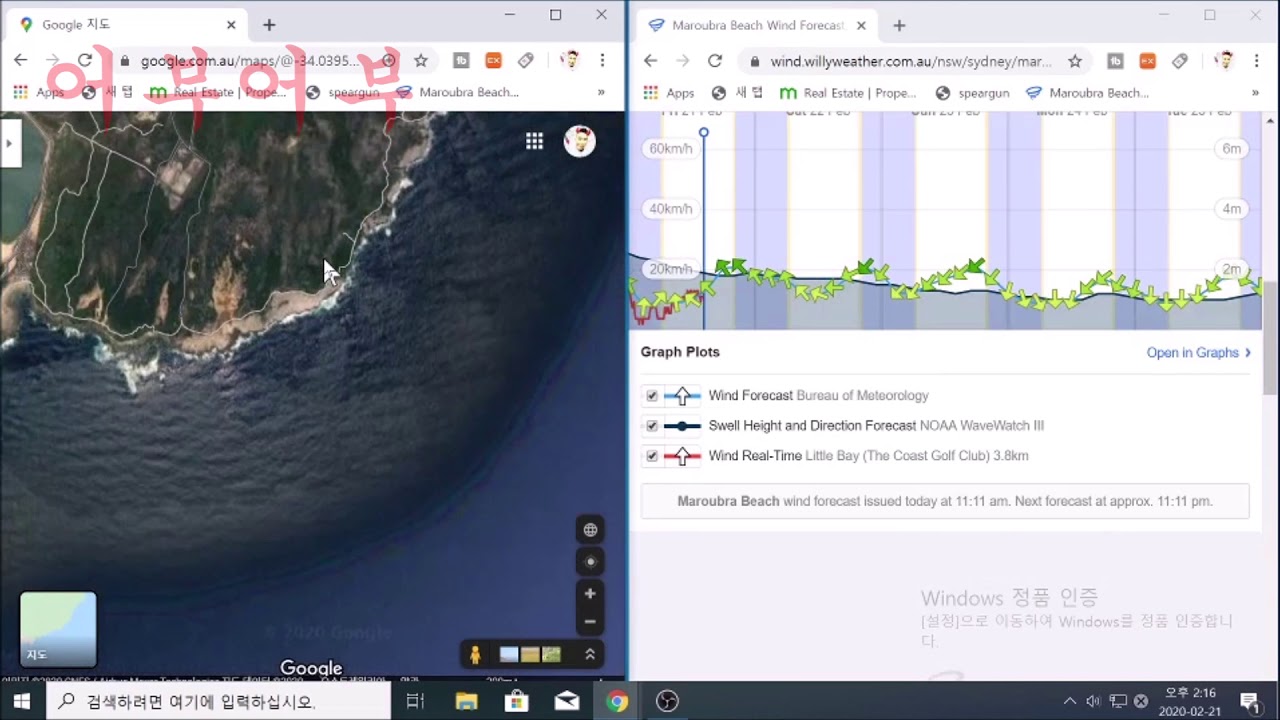Open Task View on the taskbar

pos(416,701)
